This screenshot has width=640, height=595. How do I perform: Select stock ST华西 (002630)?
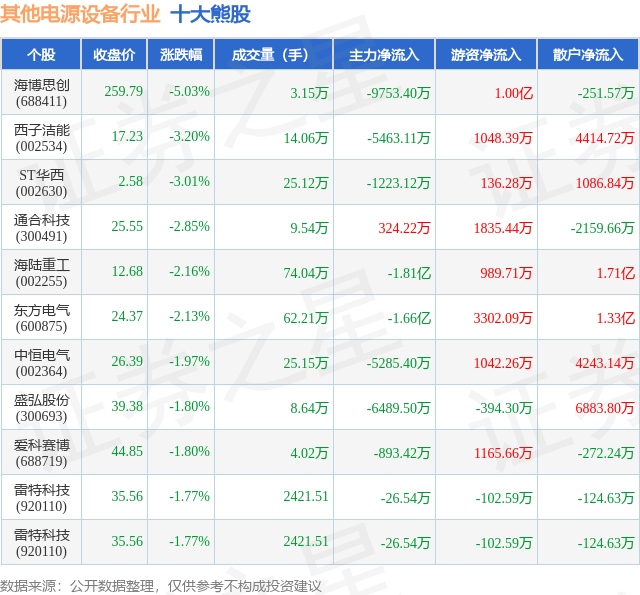[41, 183]
